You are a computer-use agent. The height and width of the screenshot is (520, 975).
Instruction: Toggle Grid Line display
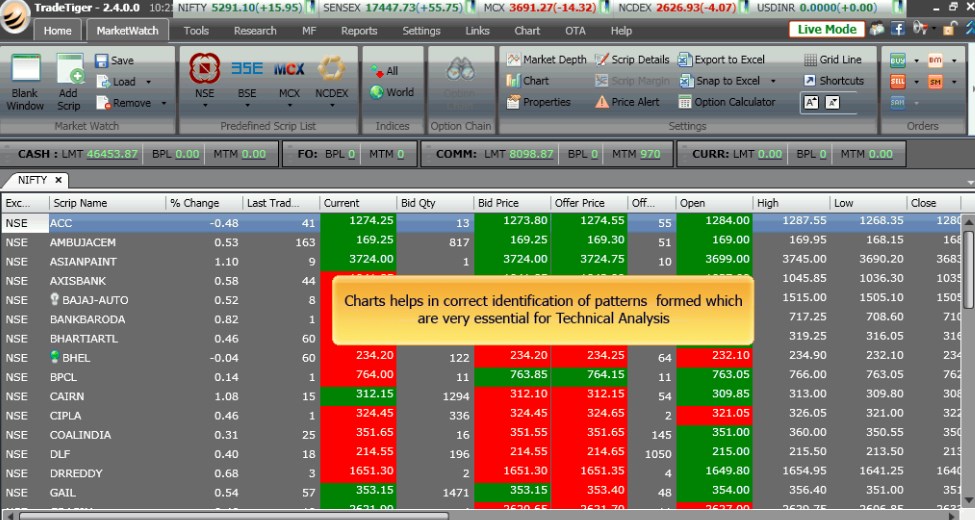click(x=833, y=60)
